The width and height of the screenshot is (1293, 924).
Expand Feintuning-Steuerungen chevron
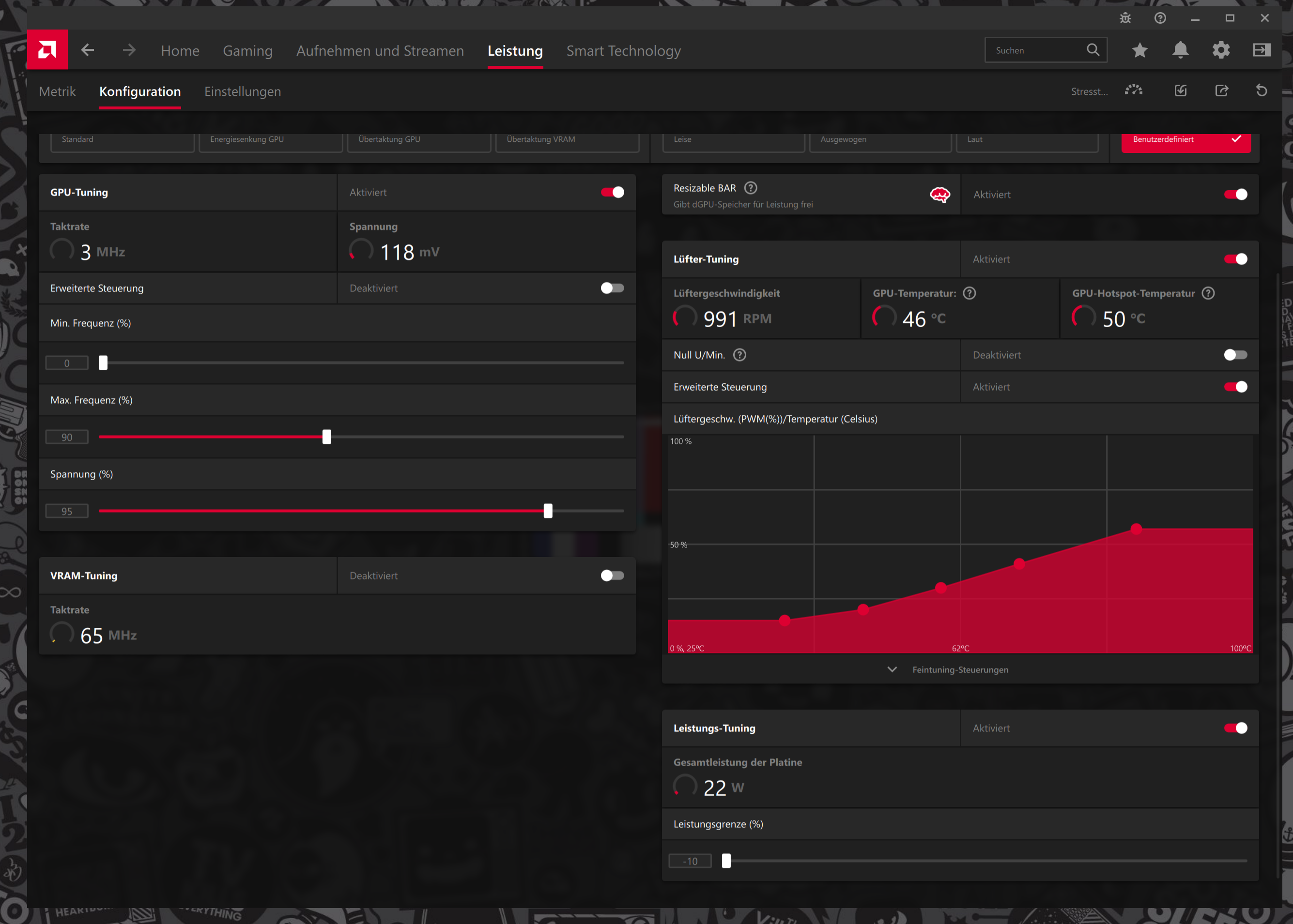coord(892,670)
